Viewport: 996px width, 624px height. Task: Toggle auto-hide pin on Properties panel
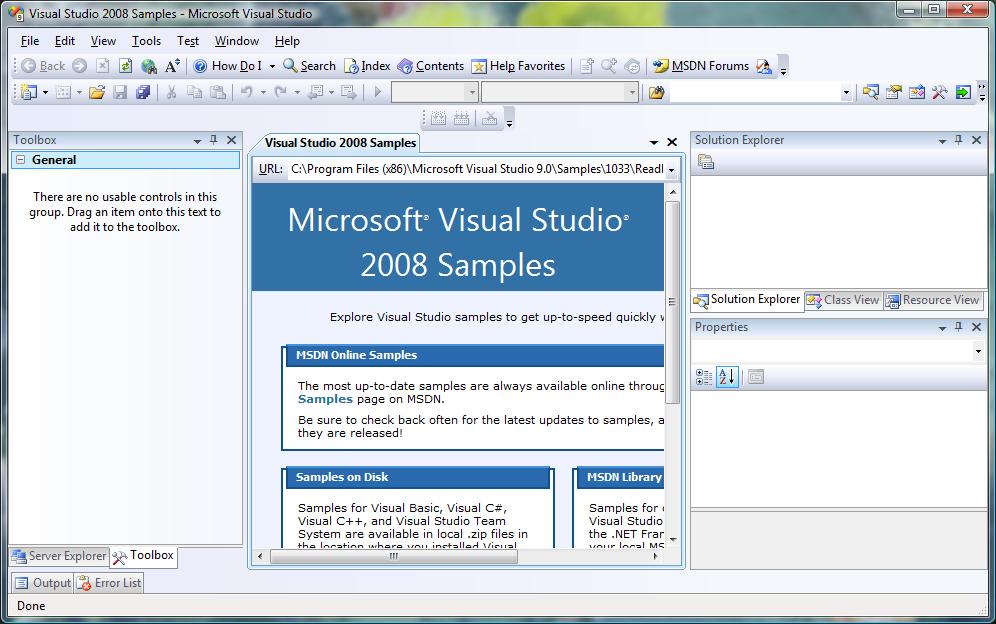click(x=959, y=327)
